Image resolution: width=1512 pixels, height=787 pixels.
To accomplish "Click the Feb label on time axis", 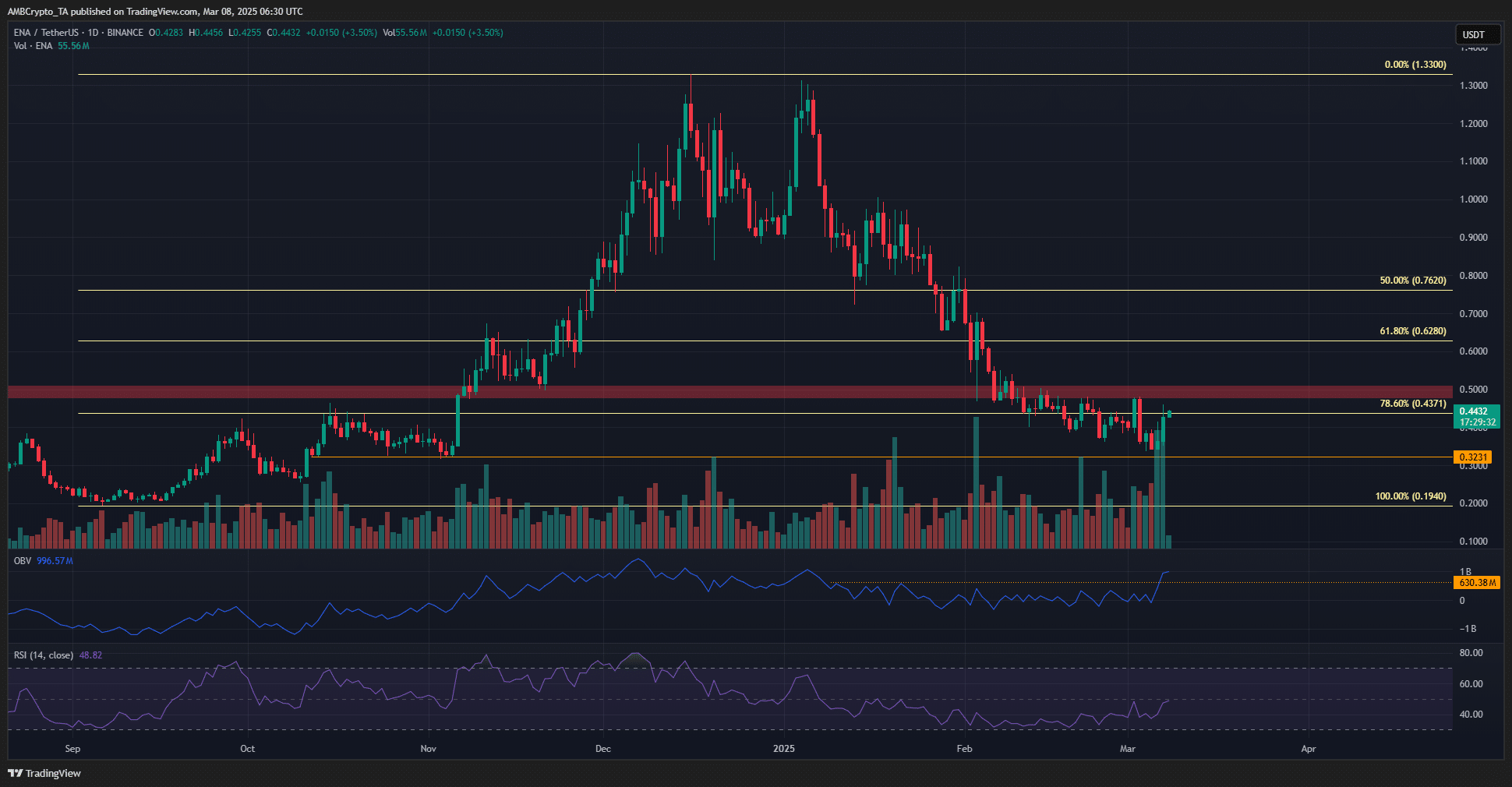I will click(x=964, y=749).
